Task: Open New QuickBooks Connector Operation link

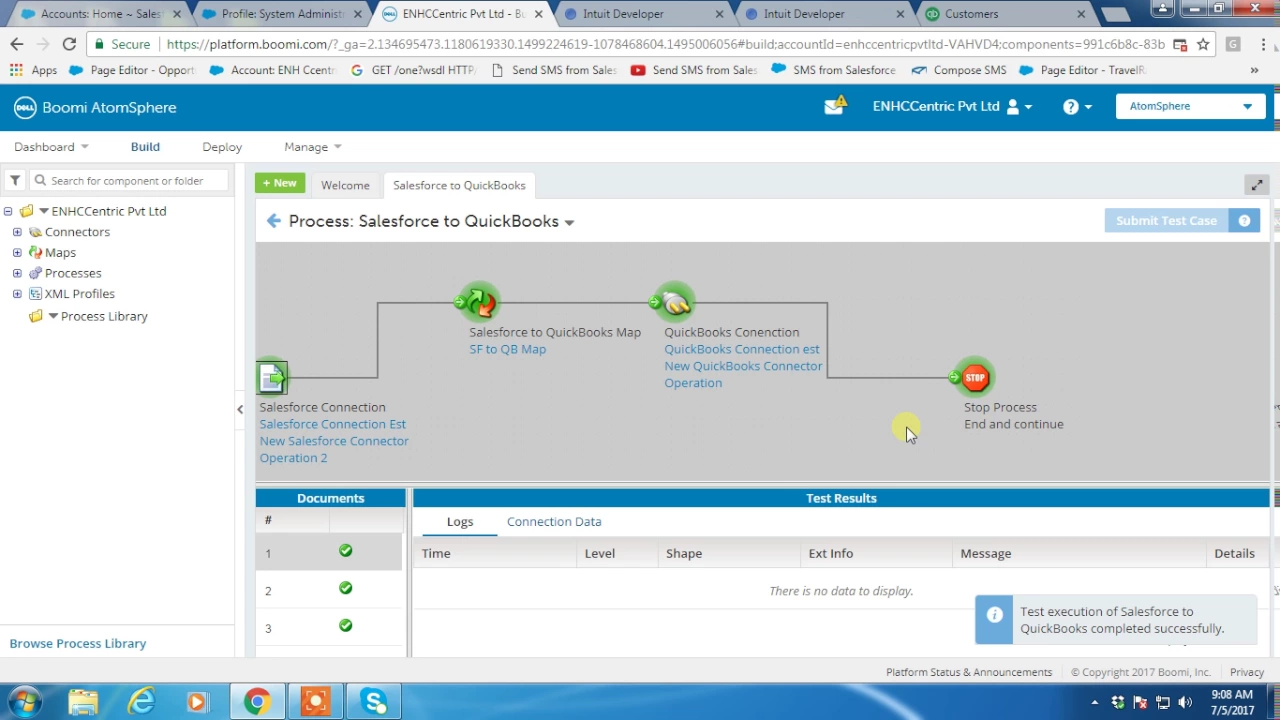Action: tap(743, 374)
